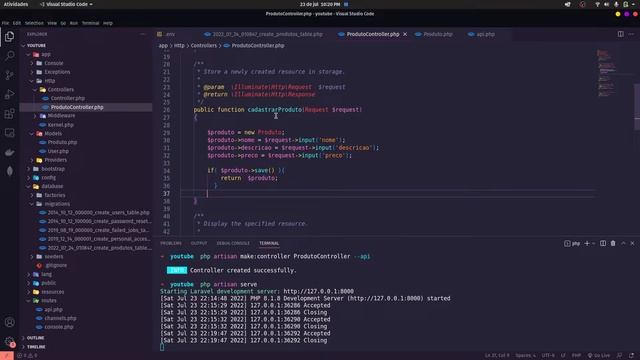Switch to the PROBLEMS panel tab
The image size is (640, 360).
pos(171,243)
